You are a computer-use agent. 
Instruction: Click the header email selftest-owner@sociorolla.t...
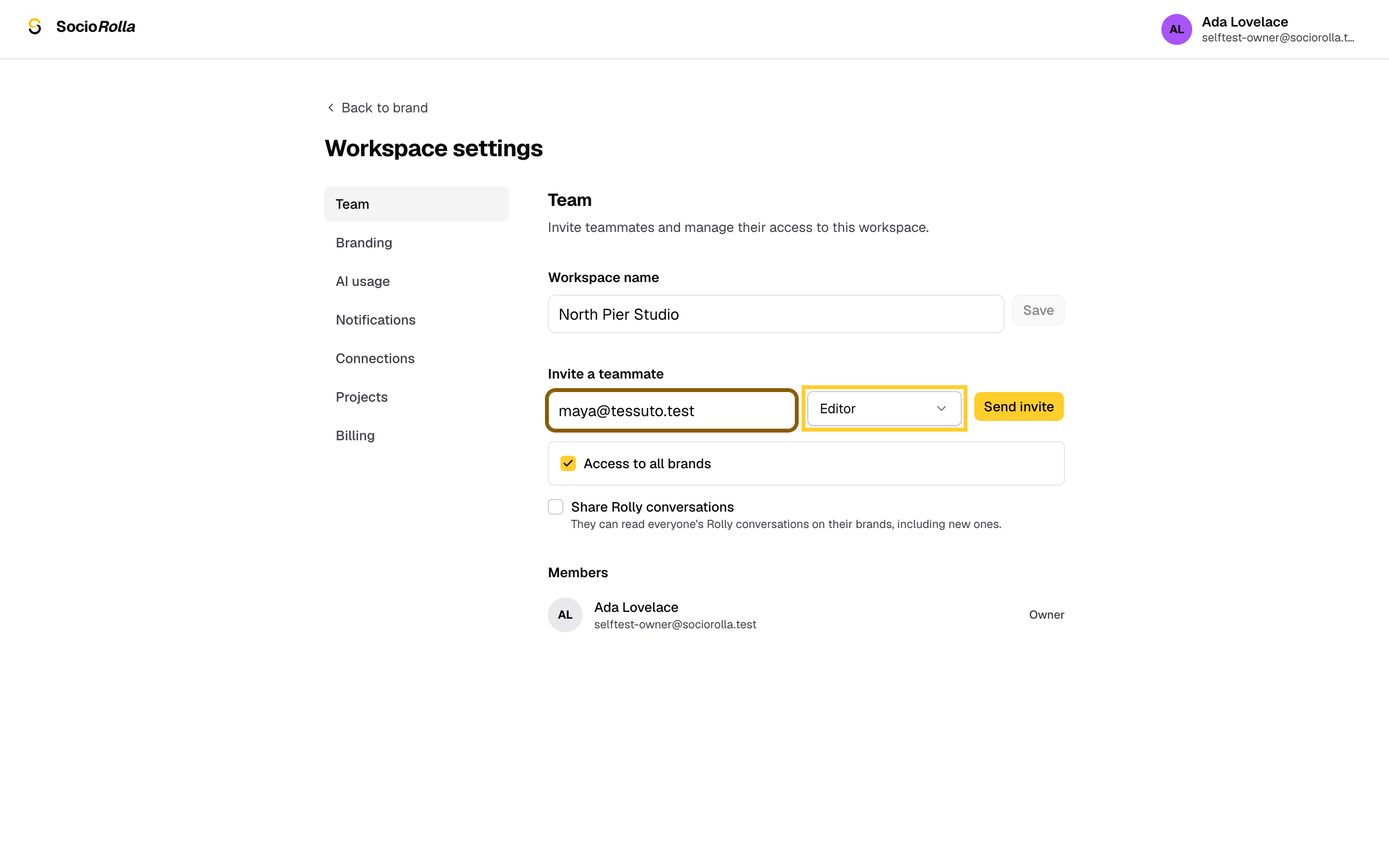tap(1278, 38)
